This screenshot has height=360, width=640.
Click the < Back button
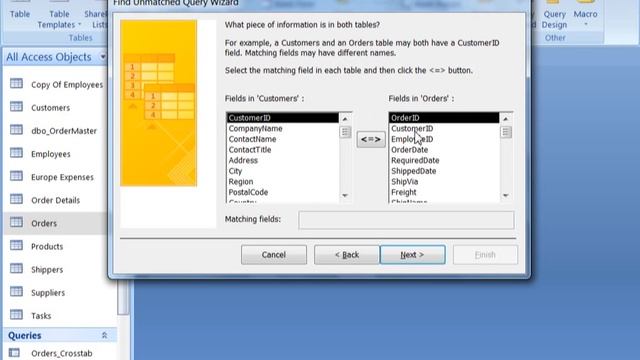[347, 255]
